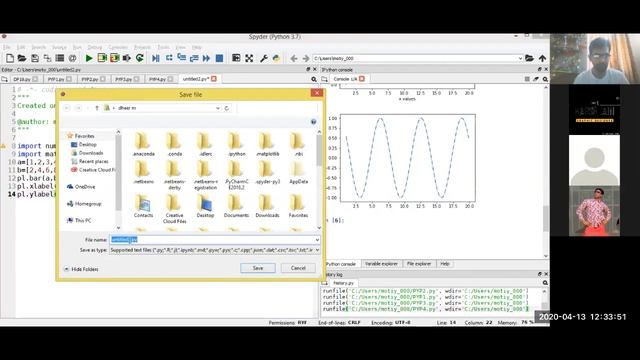Open the Save as type dropdown

[317, 250]
